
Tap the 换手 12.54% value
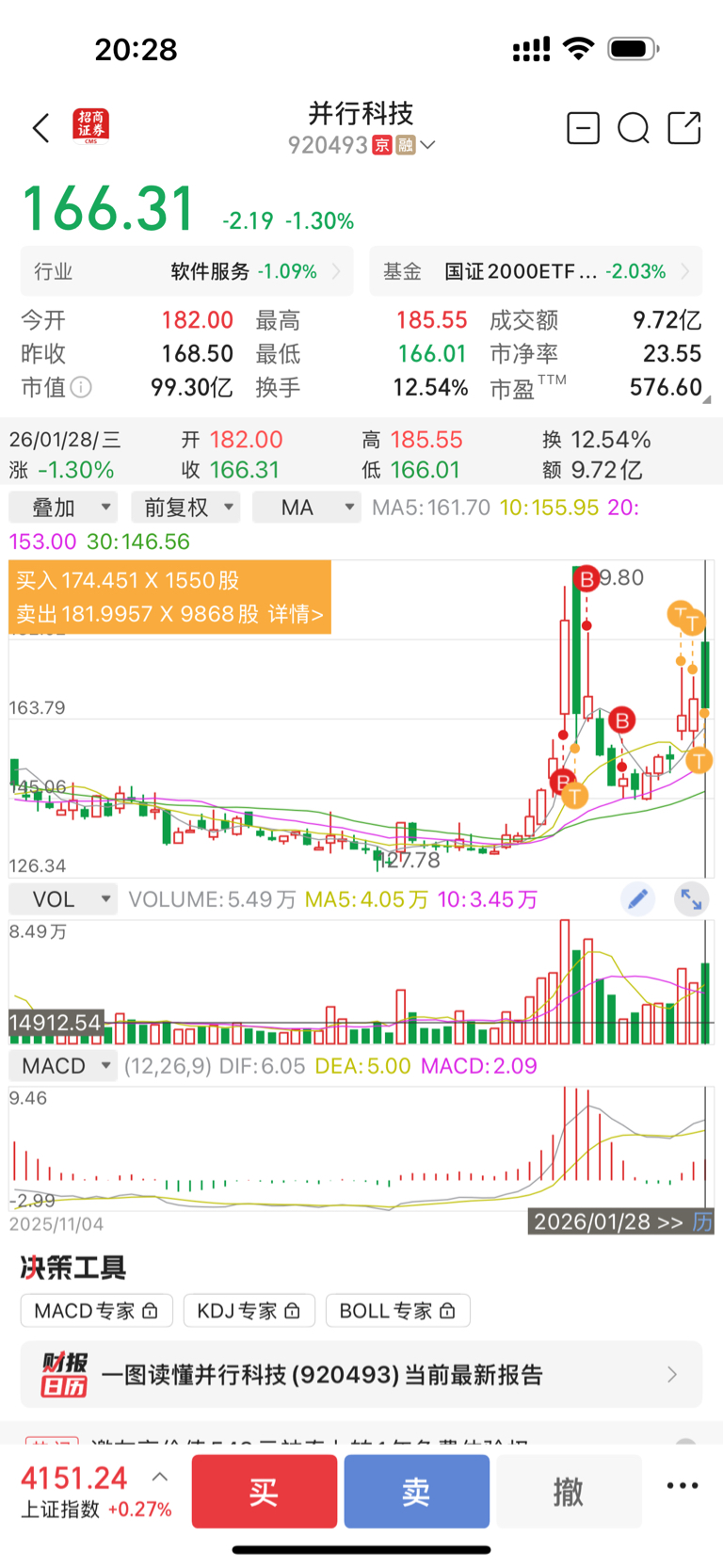click(x=430, y=387)
